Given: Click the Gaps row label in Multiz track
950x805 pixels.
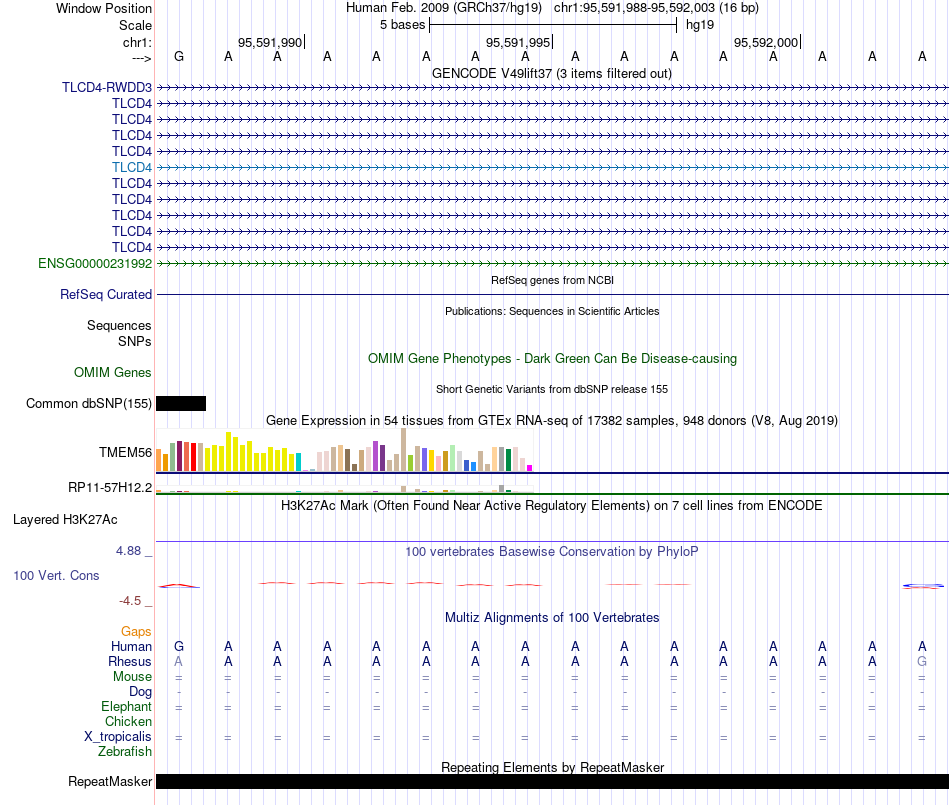Looking at the screenshot, I should pyautogui.click(x=136, y=632).
